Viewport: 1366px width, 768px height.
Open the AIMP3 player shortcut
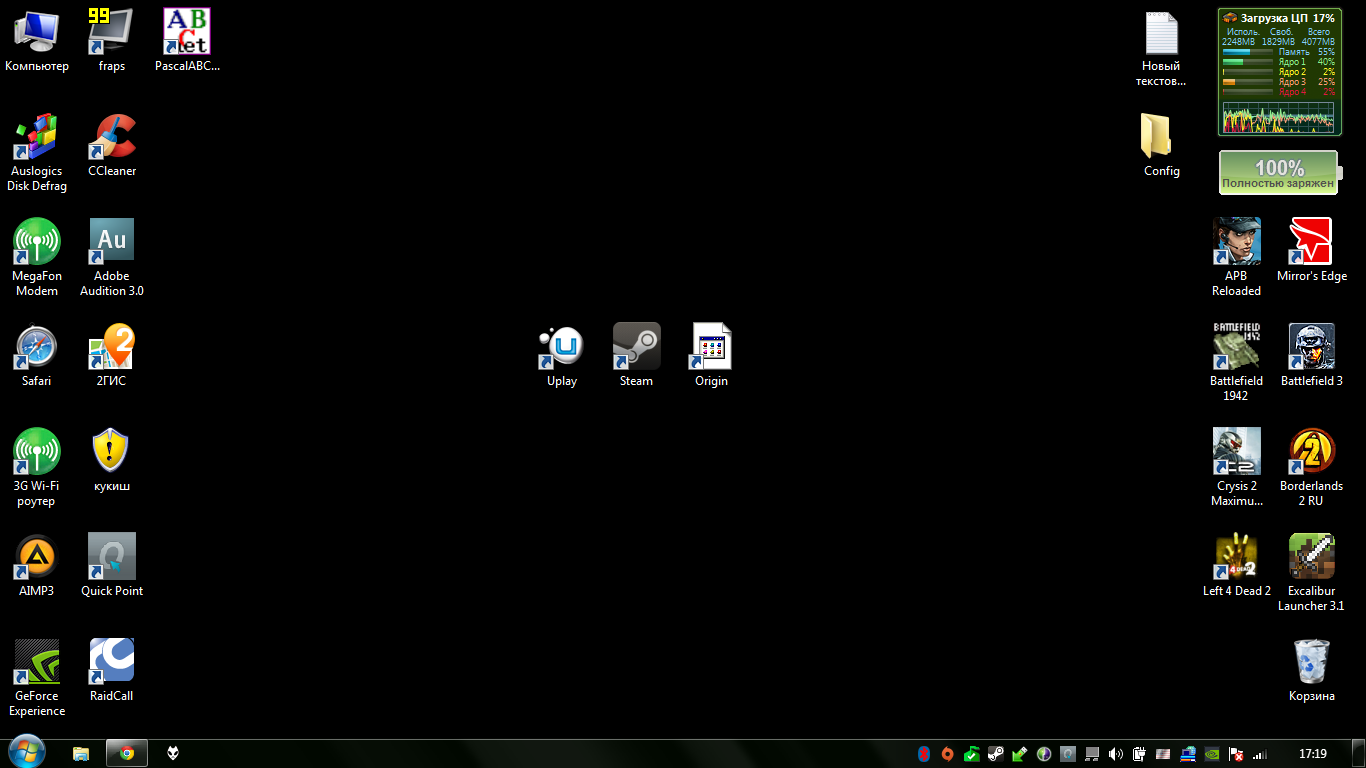click(37, 565)
